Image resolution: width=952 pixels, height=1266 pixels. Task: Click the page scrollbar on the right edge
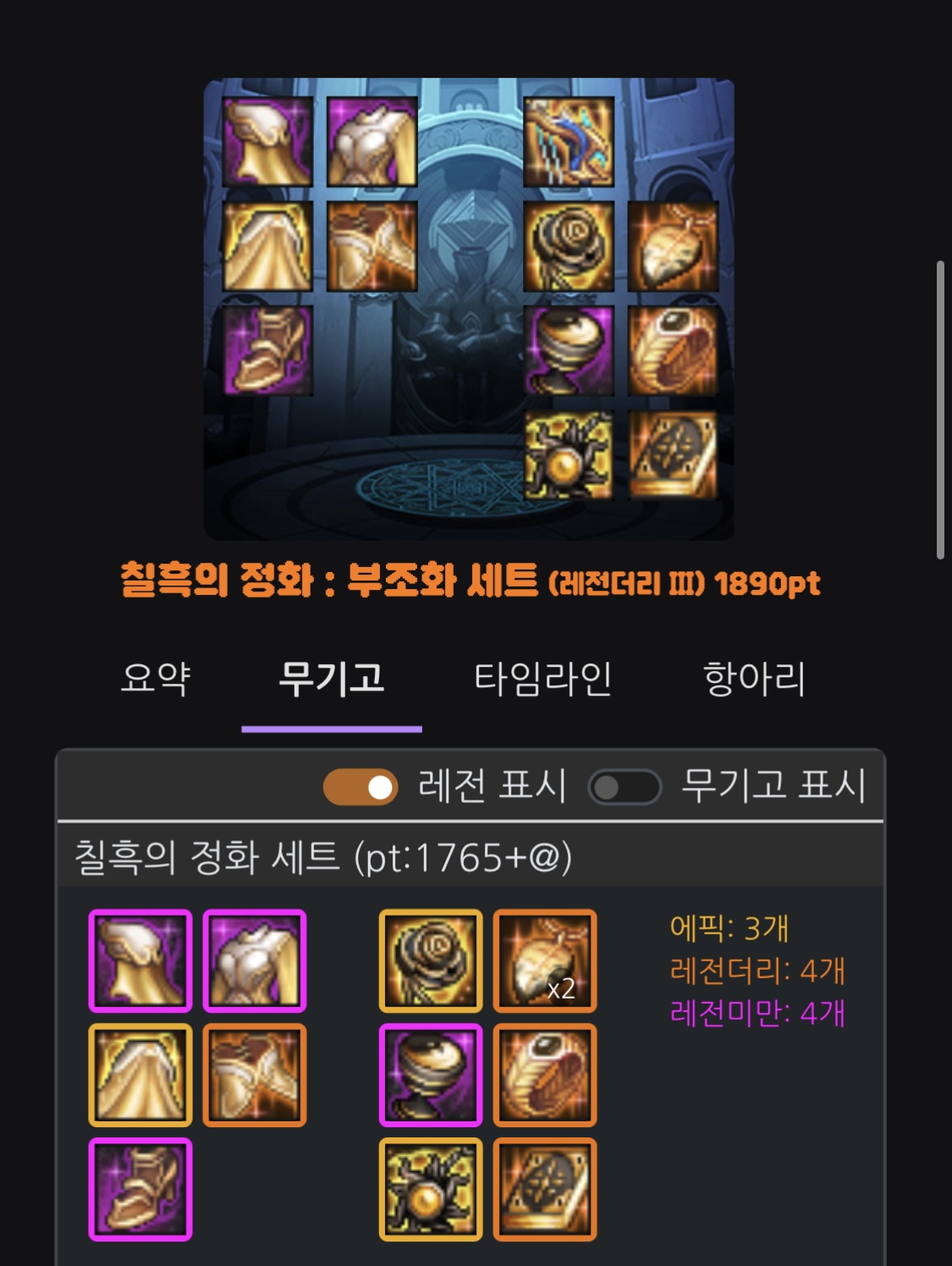tap(940, 410)
